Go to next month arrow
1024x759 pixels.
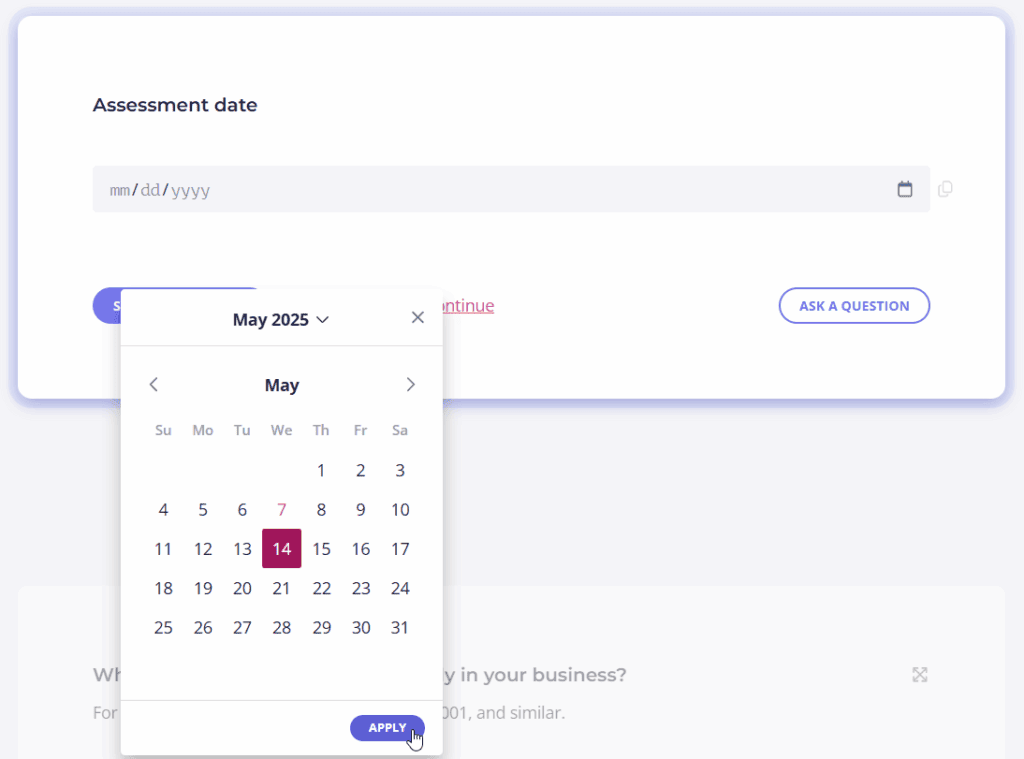pos(410,385)
